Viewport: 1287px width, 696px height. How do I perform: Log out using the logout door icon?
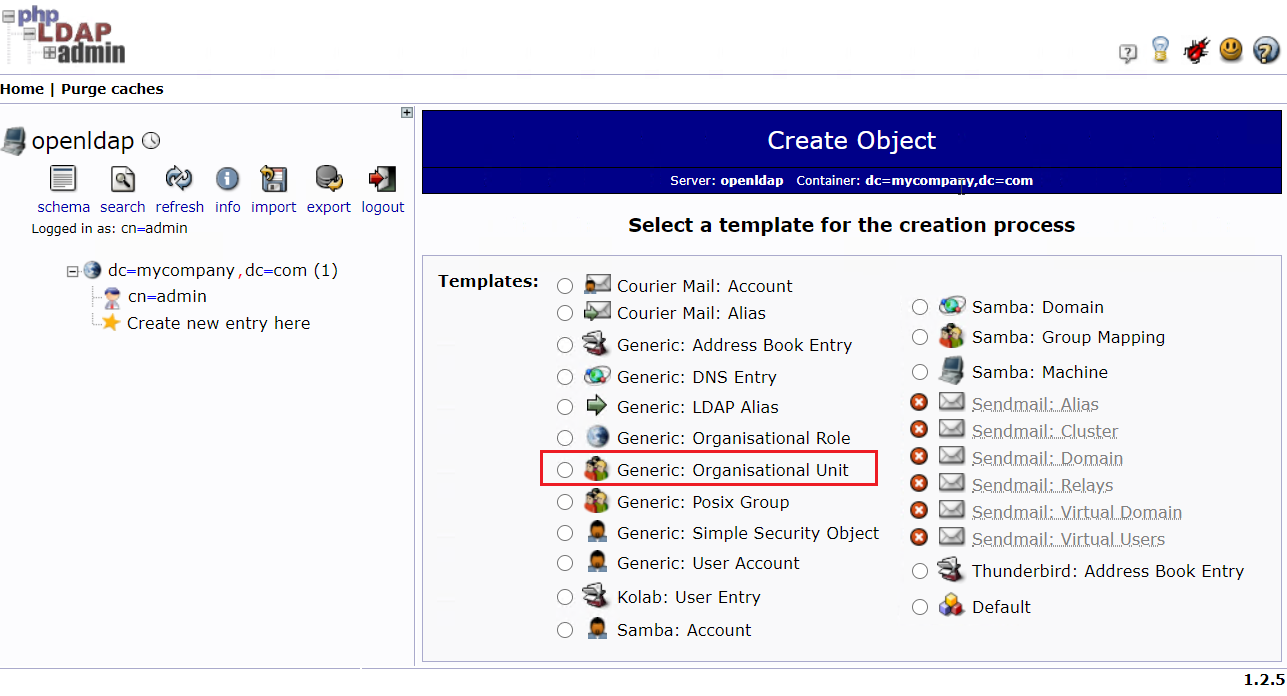382,178
